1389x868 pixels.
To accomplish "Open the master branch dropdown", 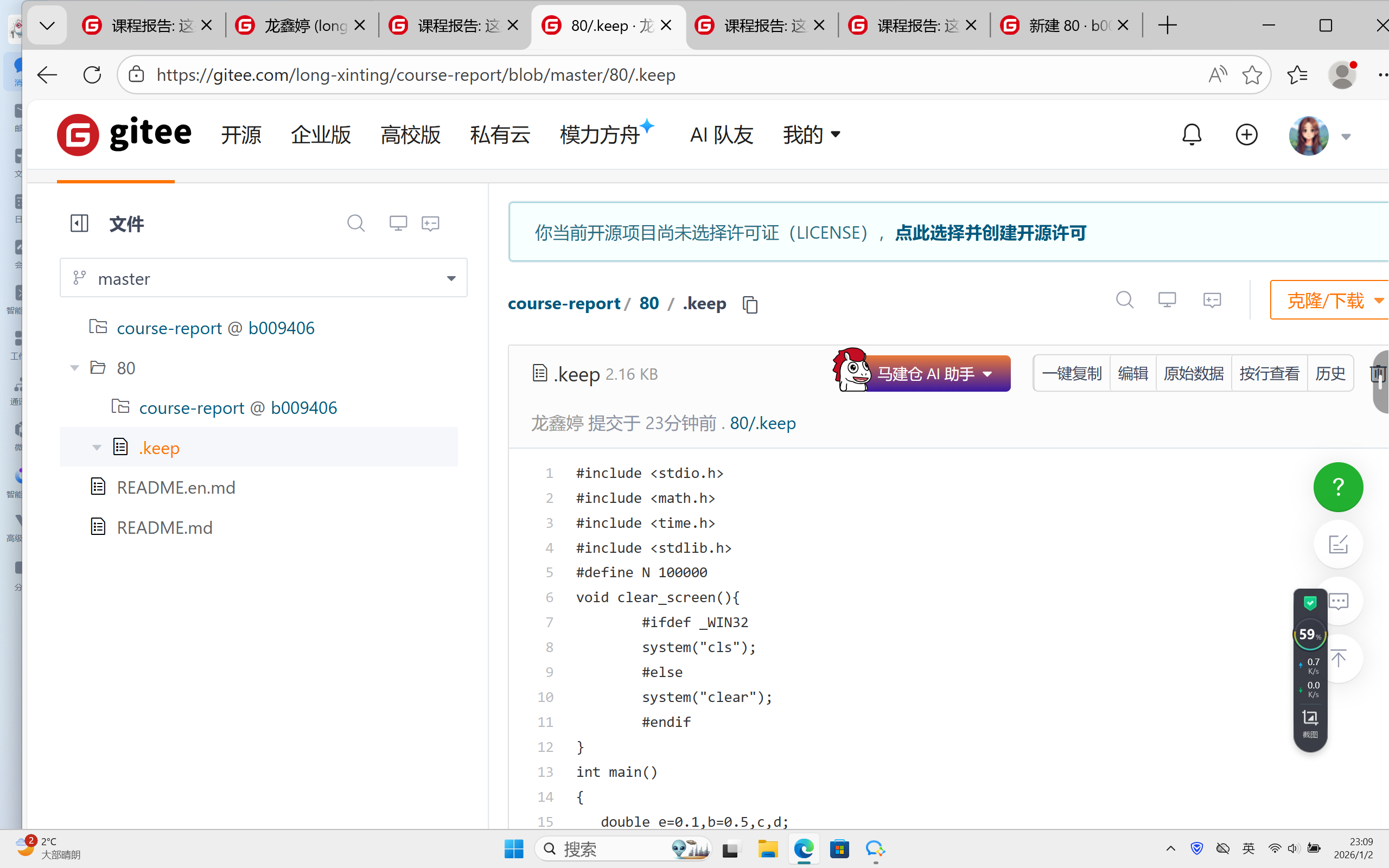I will point(264,278).
